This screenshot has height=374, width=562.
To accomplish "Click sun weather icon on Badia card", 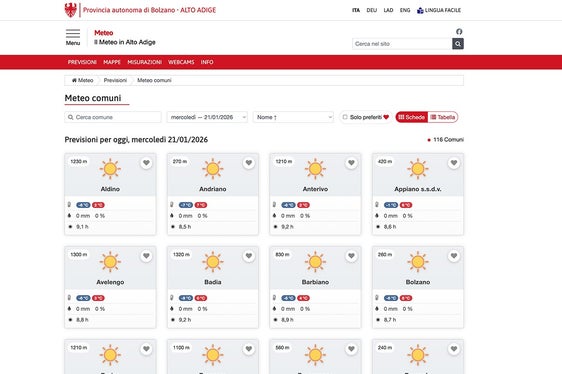I will 213,261.
